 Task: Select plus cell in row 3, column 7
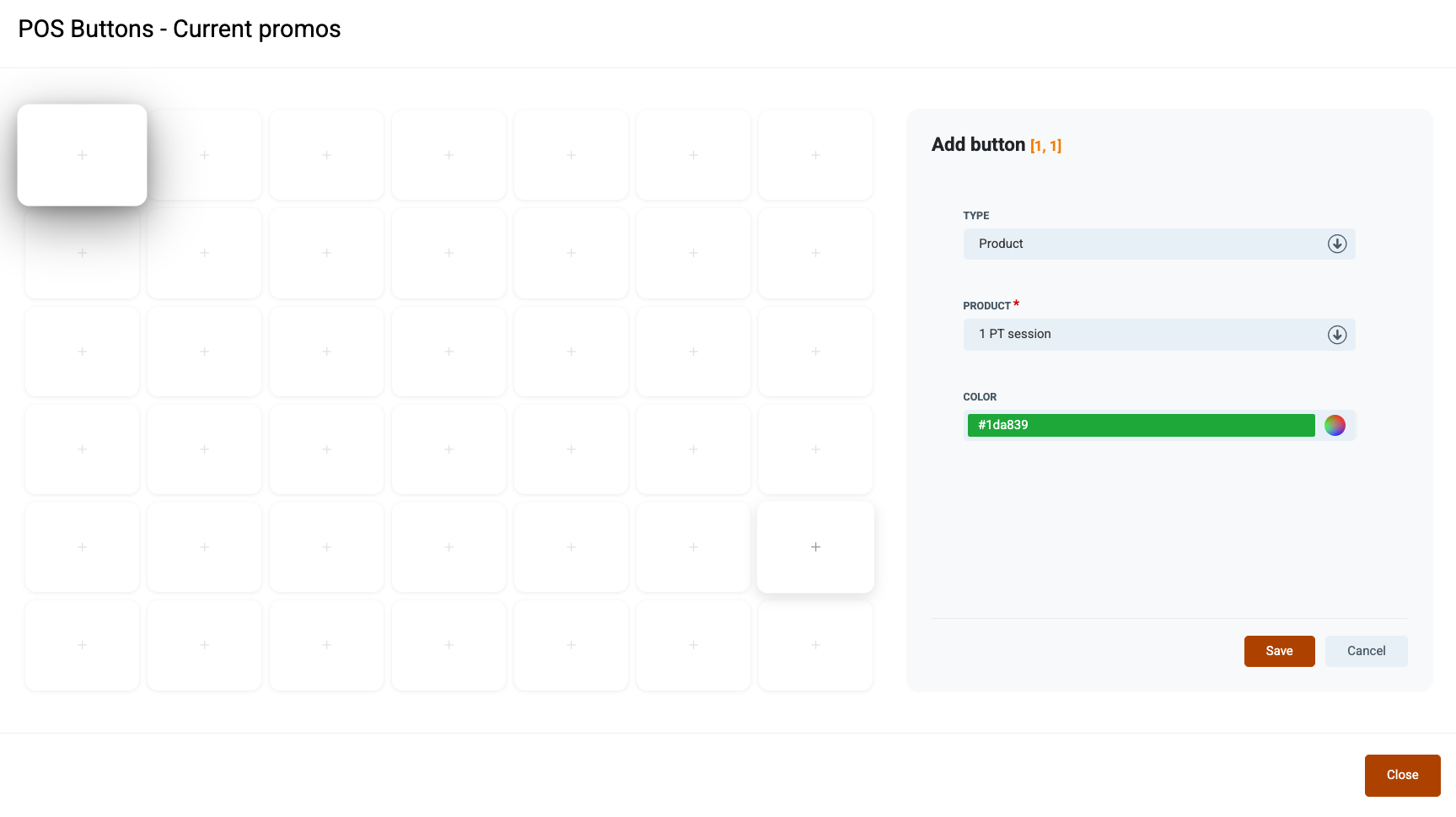point(815,352)
